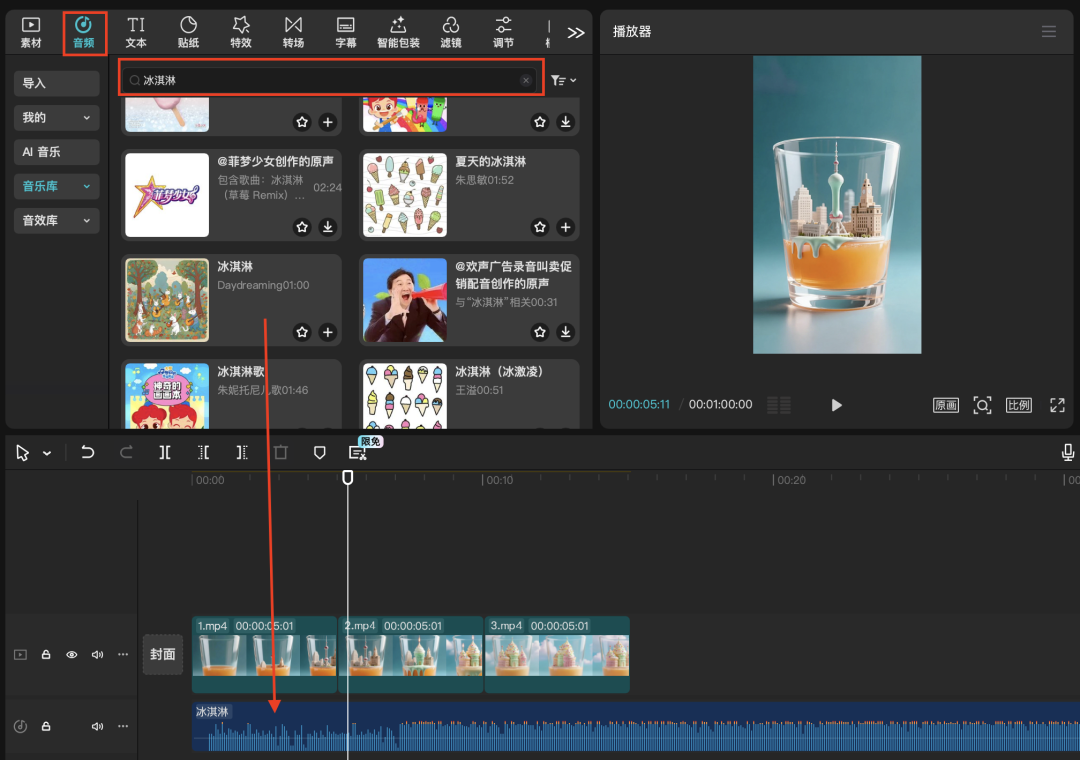This screenshot has width=1080, height=760.
Task: Favorite the 夏天的冰淇淋 track with star
Action: pyautogui.click(x=540, y=227)
